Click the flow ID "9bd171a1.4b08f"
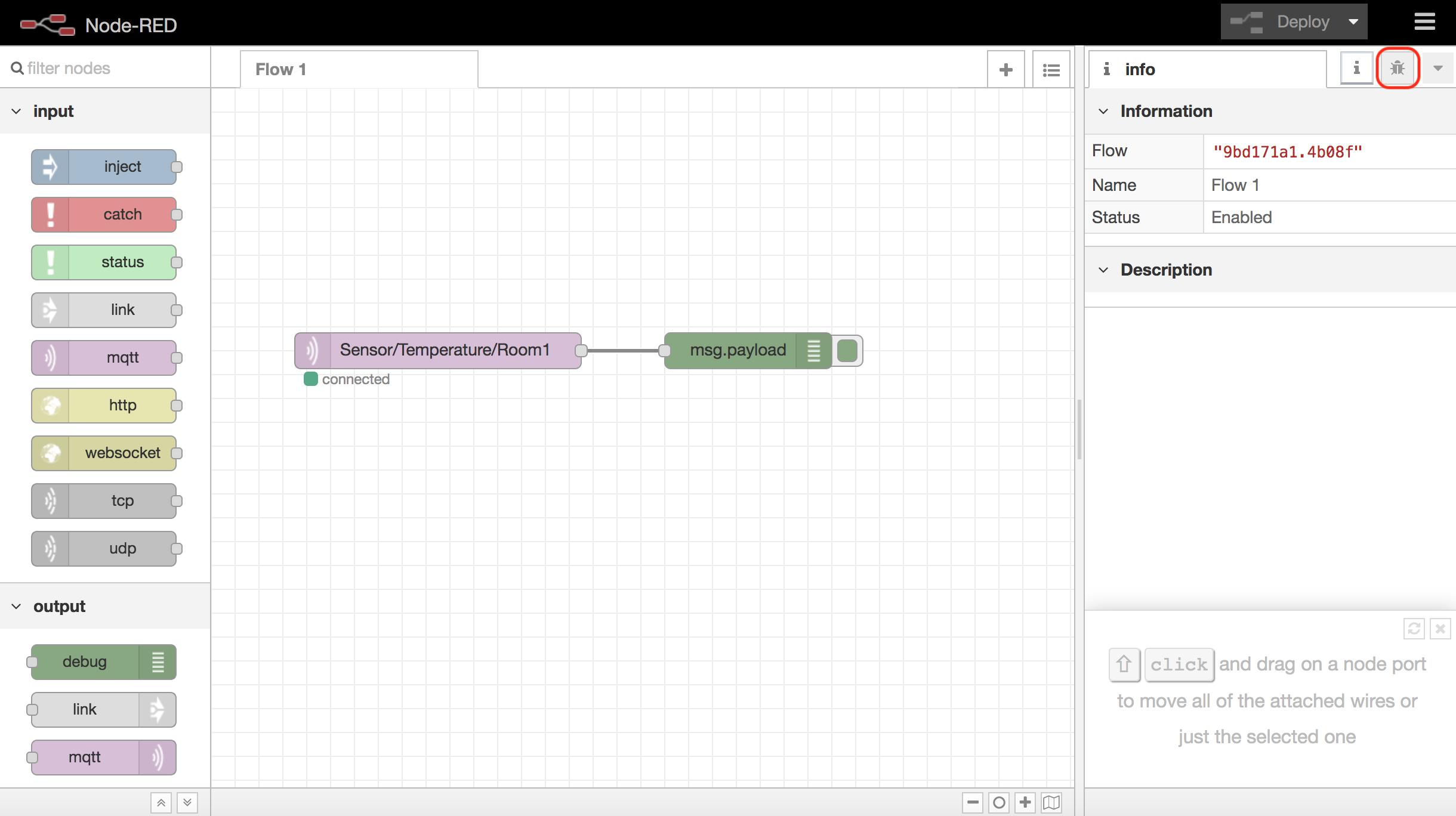Viewport: 1456px width, 816px height. click(x=1288, y=152)
